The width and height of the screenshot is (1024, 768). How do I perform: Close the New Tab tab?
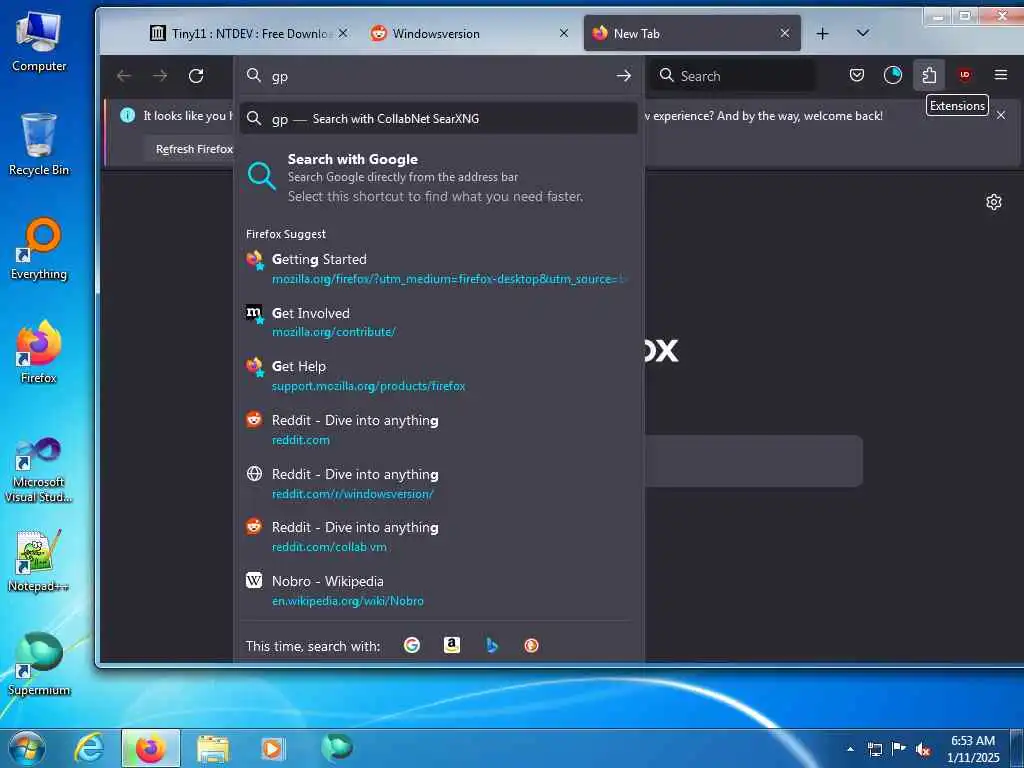pyautogui.click(x=785, y=33)
